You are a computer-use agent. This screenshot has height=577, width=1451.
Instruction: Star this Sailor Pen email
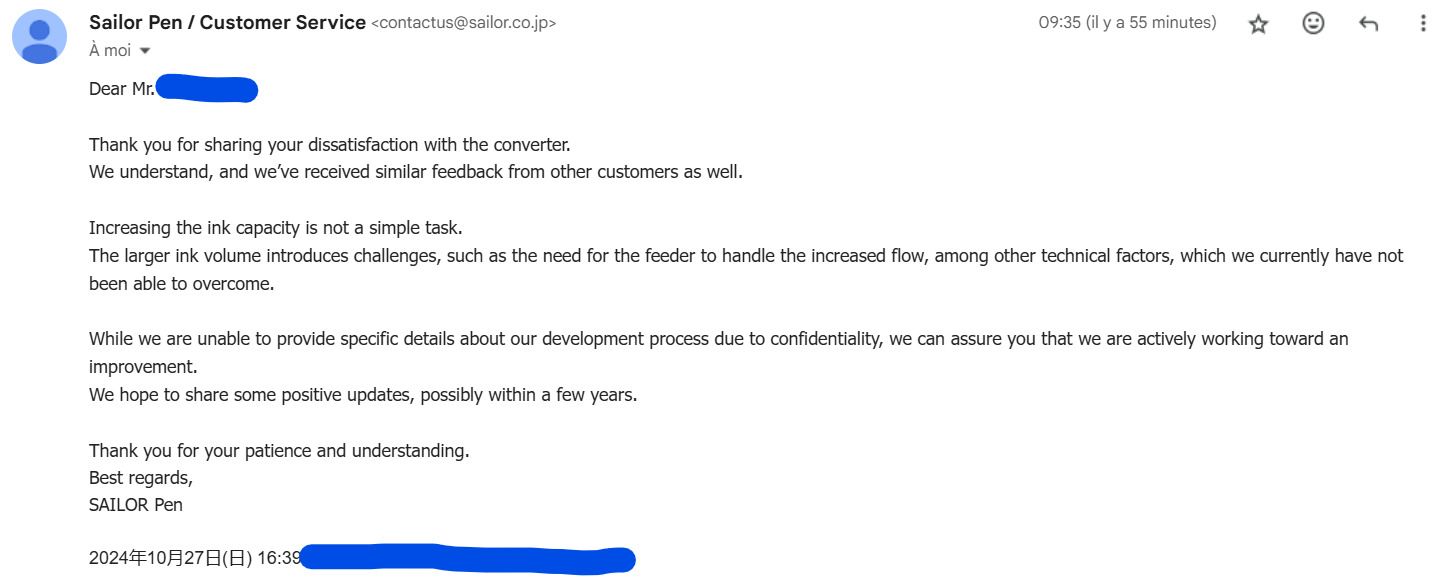click(1258, 24)
